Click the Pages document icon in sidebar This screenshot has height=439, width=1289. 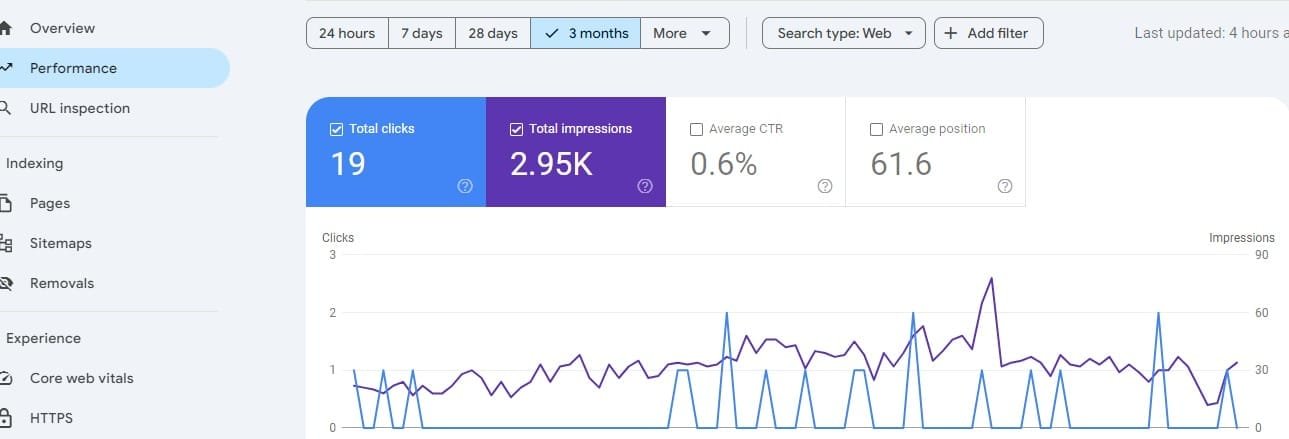[x=5, y=203]
